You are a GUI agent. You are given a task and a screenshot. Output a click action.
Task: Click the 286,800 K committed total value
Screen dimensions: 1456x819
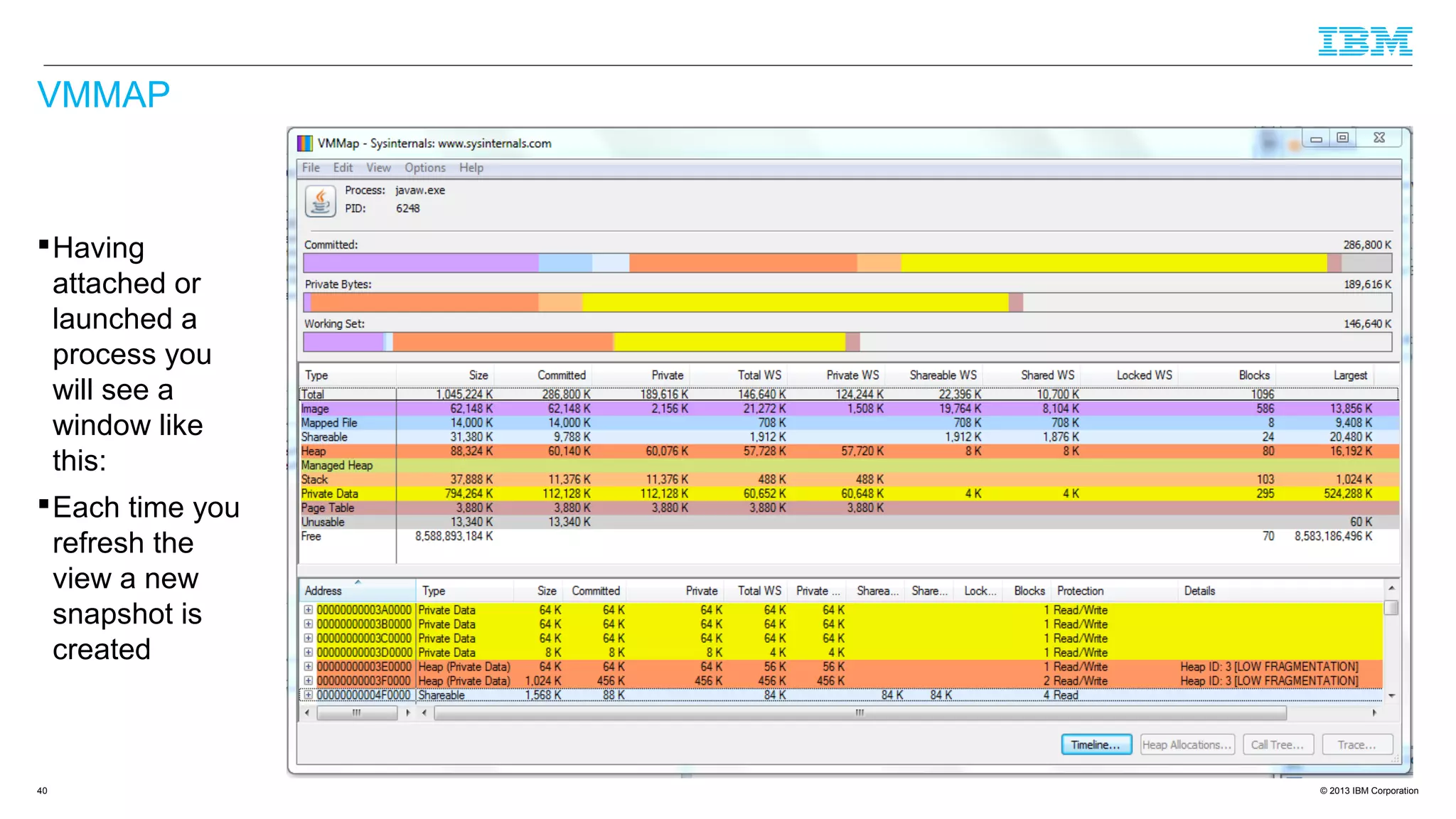1367,245
